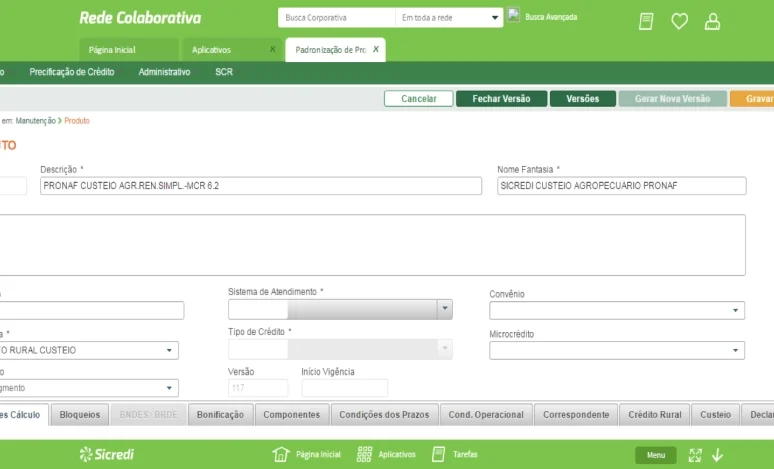Click Gerar Nova Versão button
774x469 pixels.
coord(673,99)
